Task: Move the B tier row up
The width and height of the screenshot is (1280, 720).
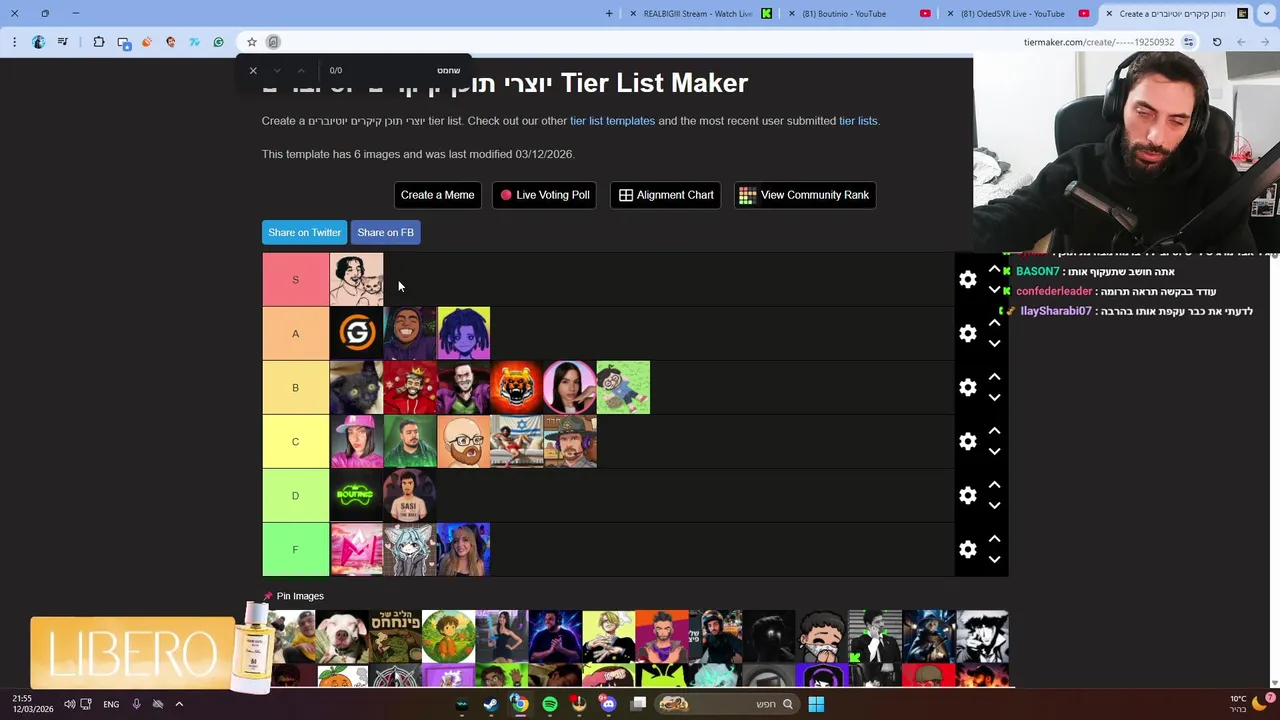Action: (994, 377)
